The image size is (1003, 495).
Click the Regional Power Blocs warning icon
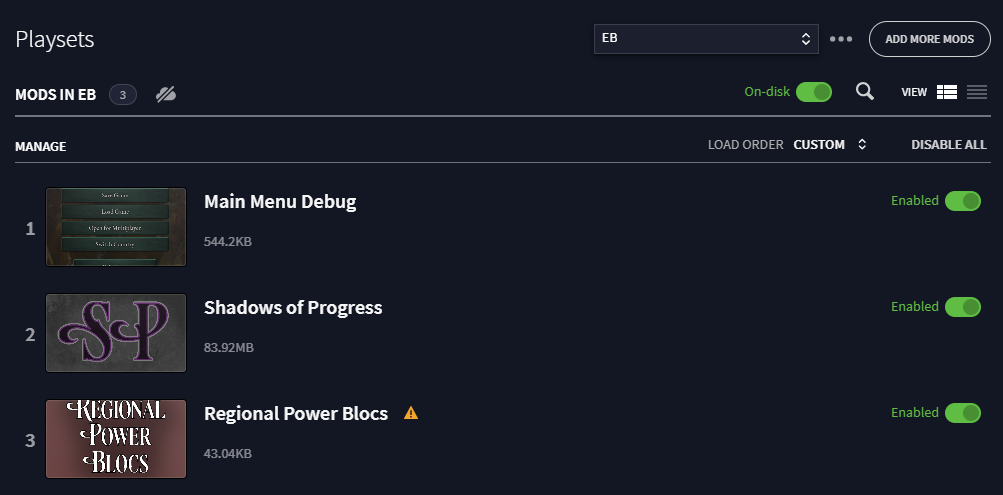pos(411,413)
